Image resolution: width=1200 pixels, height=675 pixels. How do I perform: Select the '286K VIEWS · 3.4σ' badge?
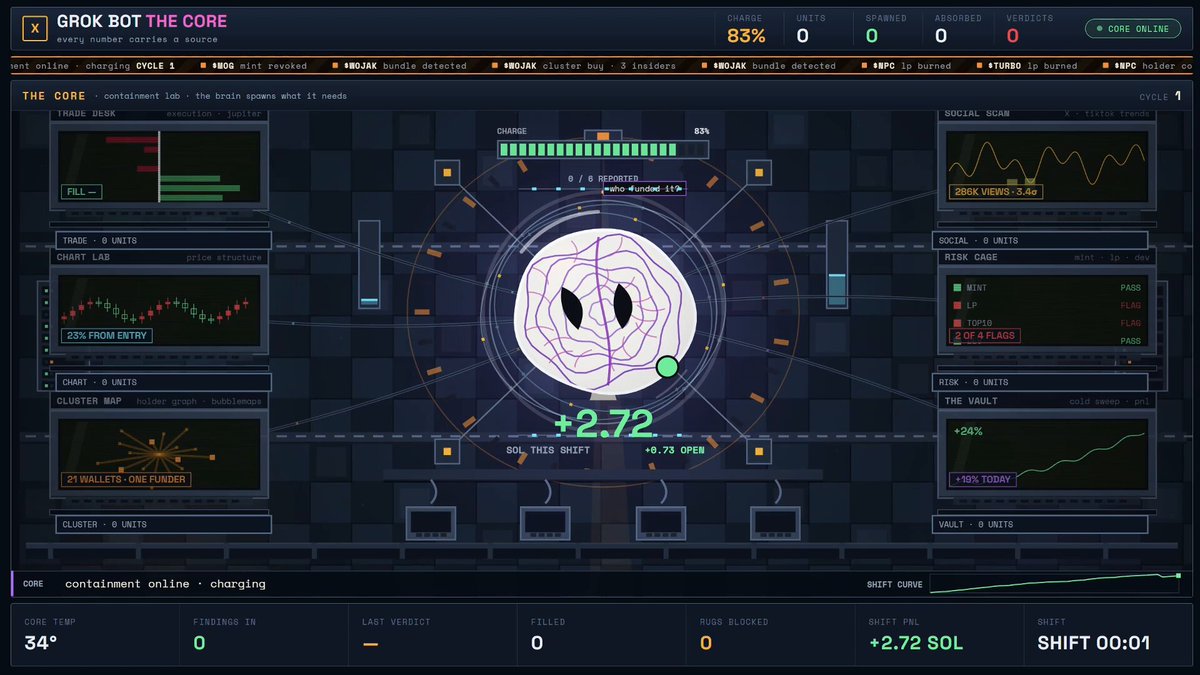[x=996, y=191]
